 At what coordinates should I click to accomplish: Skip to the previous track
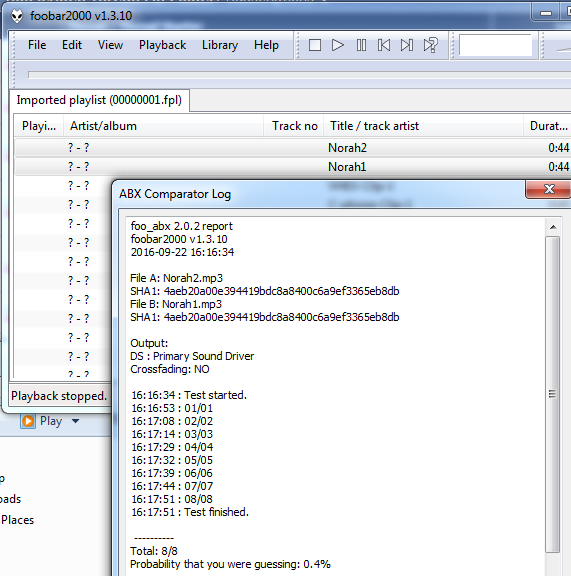384,45
